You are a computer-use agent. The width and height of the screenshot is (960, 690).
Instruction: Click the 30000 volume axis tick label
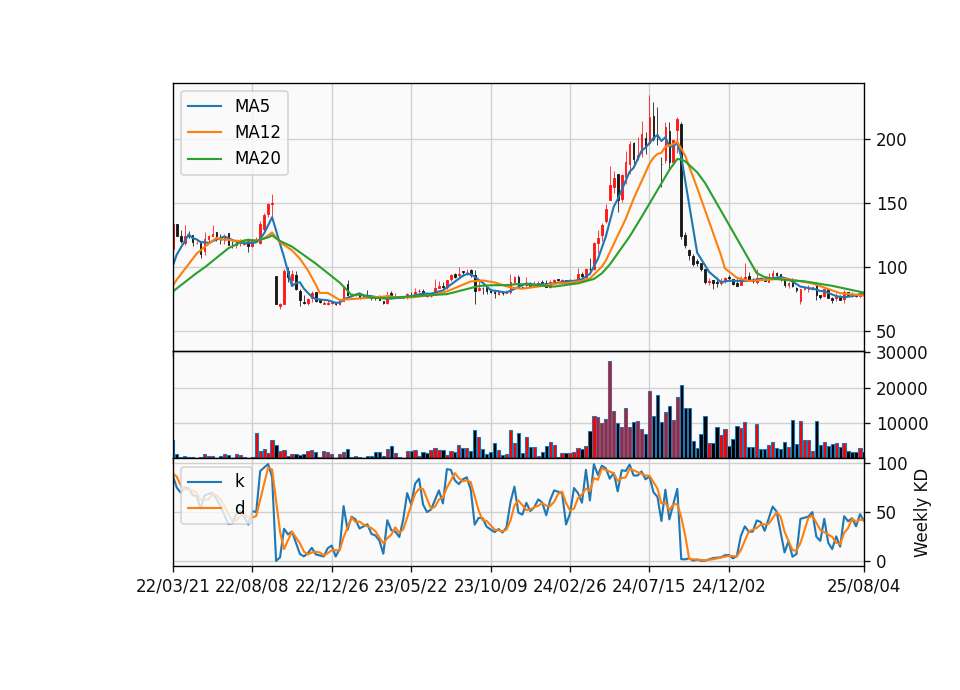click(902, 353)
